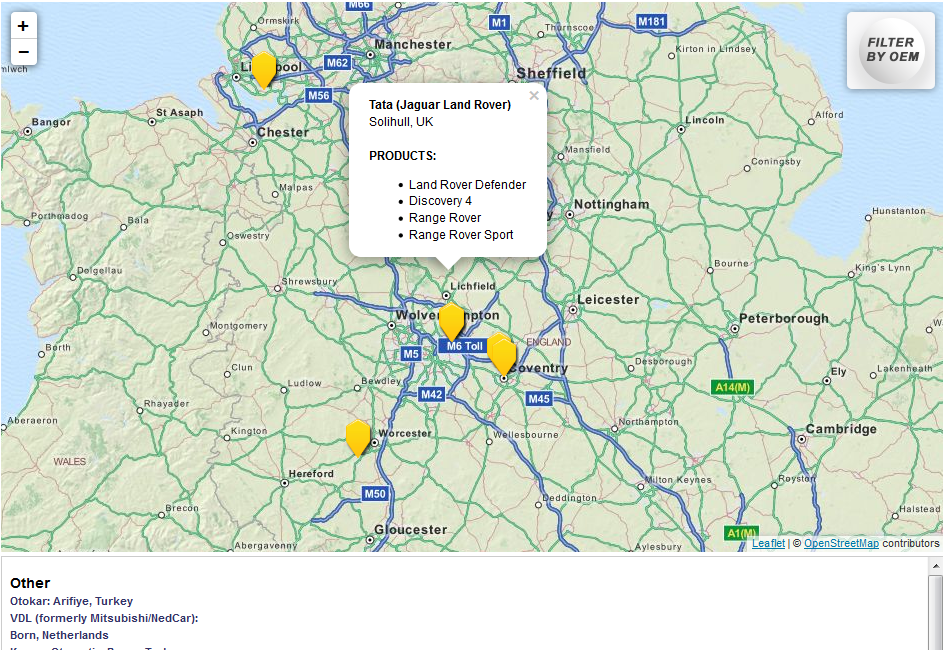Click Range Rover Sport list item
Image resolution: width=943 pixels, height=650 pixels.
[461, 235]
